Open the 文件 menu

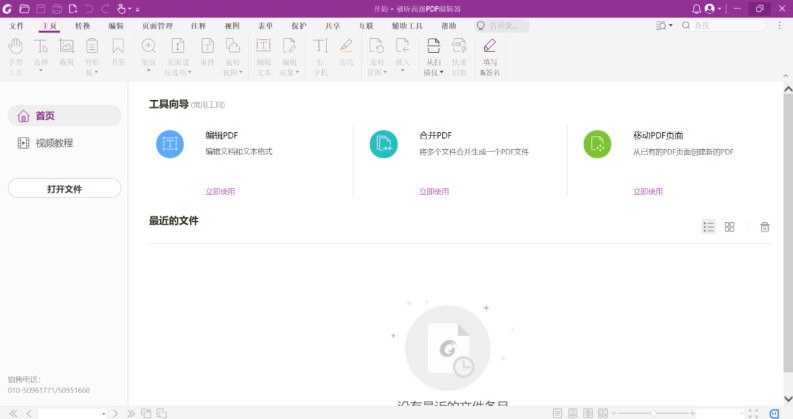[17, 25]
